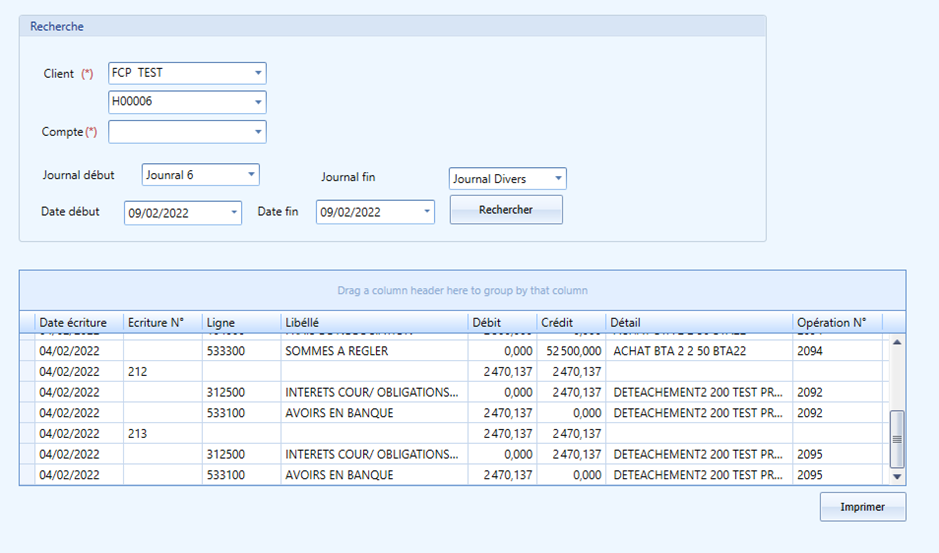
Task: Open the FCP TEST client dropdown
Action: (258, 73)
